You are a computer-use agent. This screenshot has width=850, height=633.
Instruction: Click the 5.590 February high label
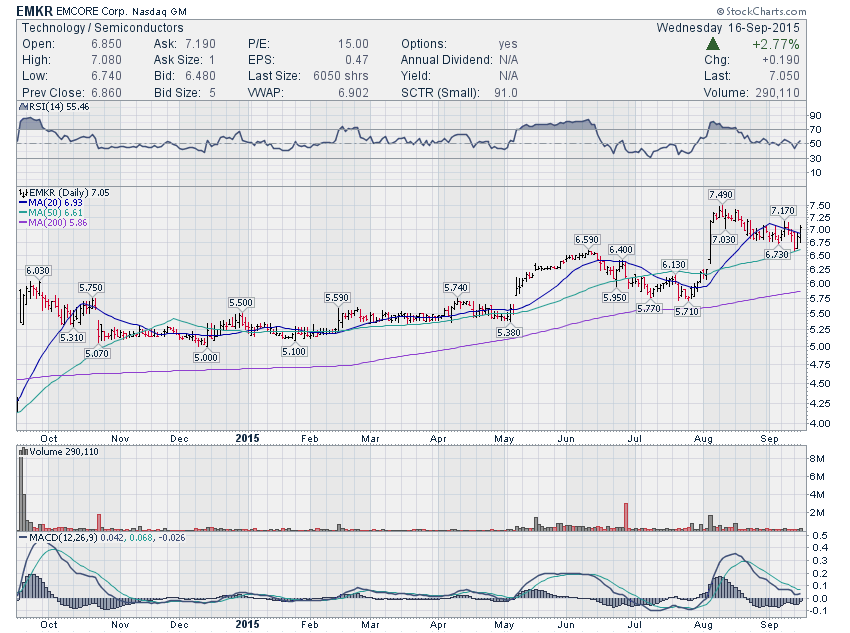(x=337, y=298)
